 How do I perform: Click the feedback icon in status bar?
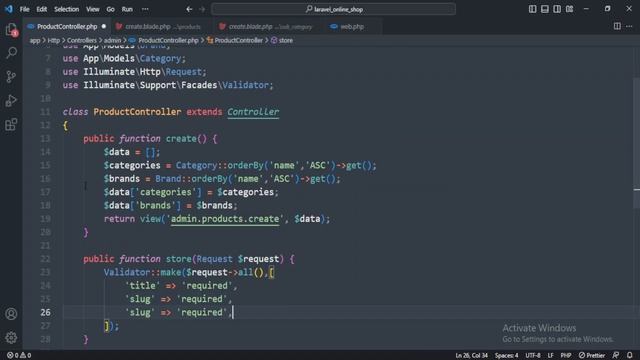[x=616, y=356]
